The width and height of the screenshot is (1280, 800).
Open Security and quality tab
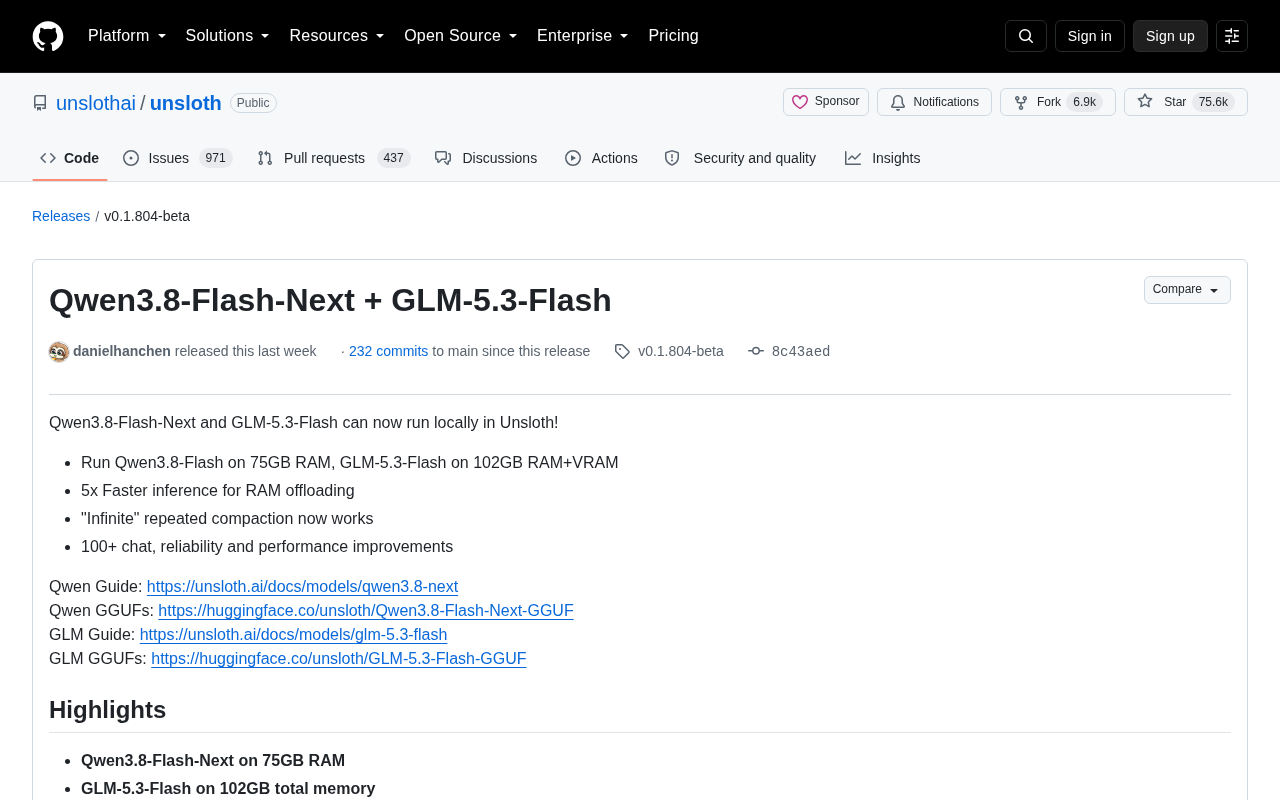tap(740, 158)
